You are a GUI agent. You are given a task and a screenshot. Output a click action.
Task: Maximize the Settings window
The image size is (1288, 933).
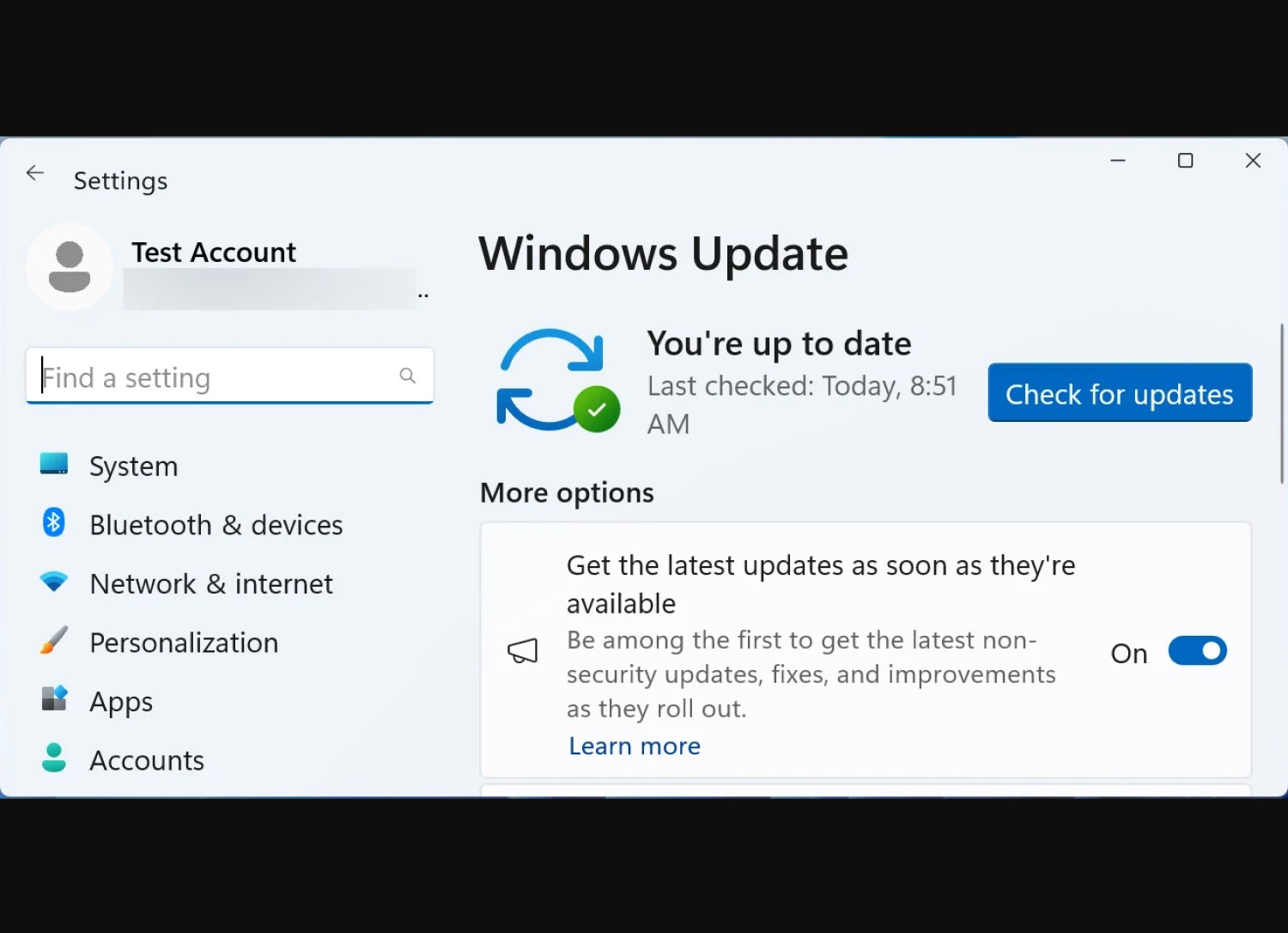click(x=1185, y=161)
